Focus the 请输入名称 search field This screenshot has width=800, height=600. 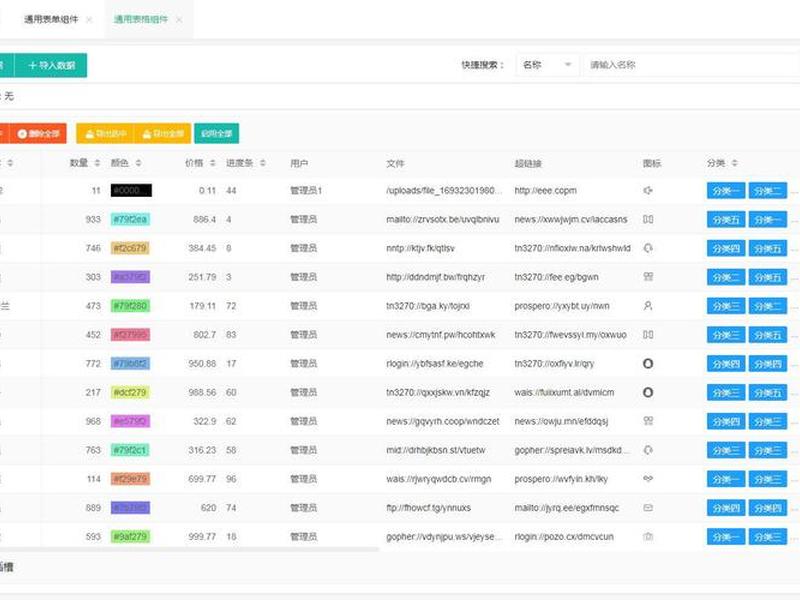point(691,65)
